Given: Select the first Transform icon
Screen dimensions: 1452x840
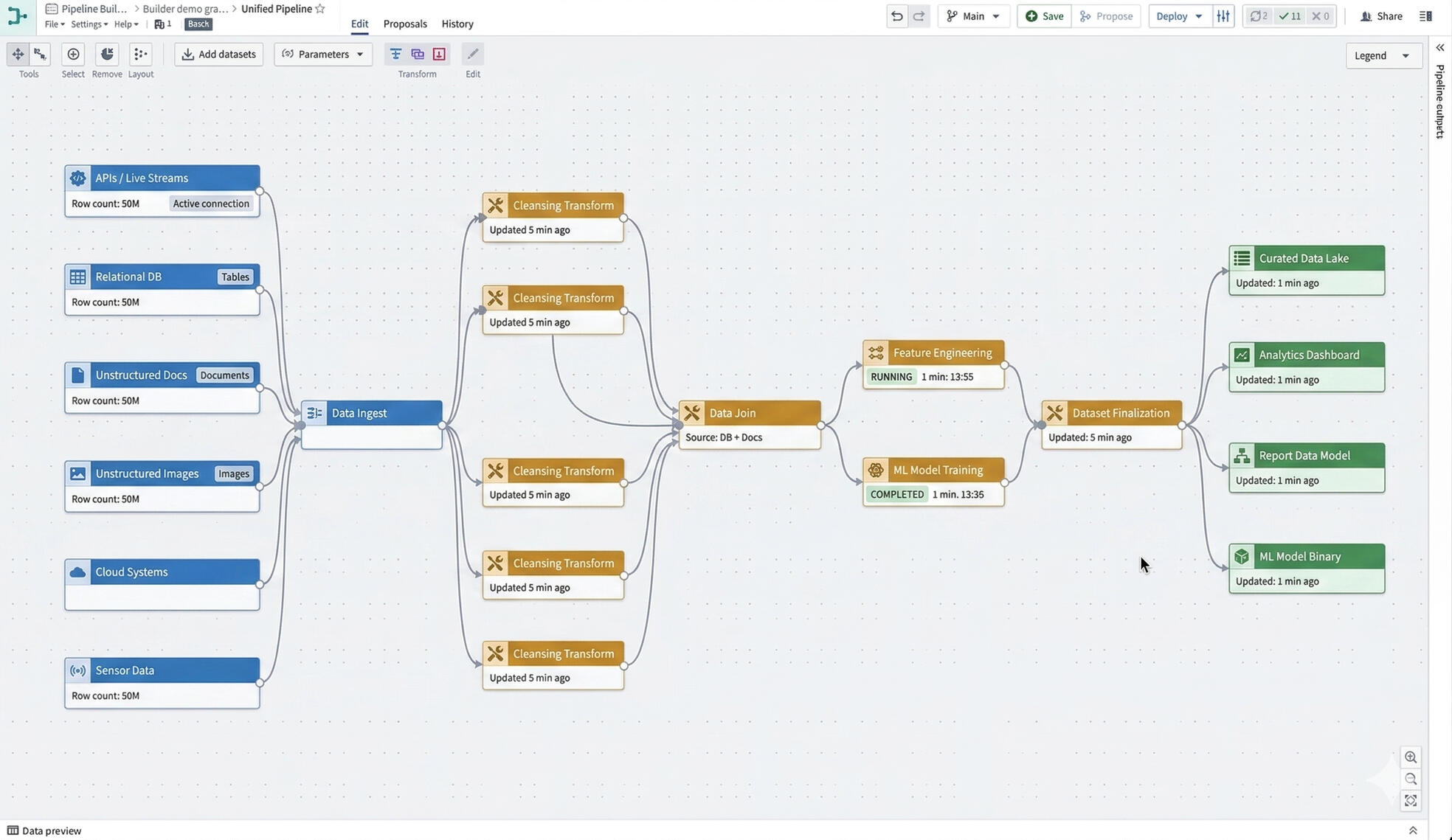Looking at the screenshot, I should (x=395, y=53).
